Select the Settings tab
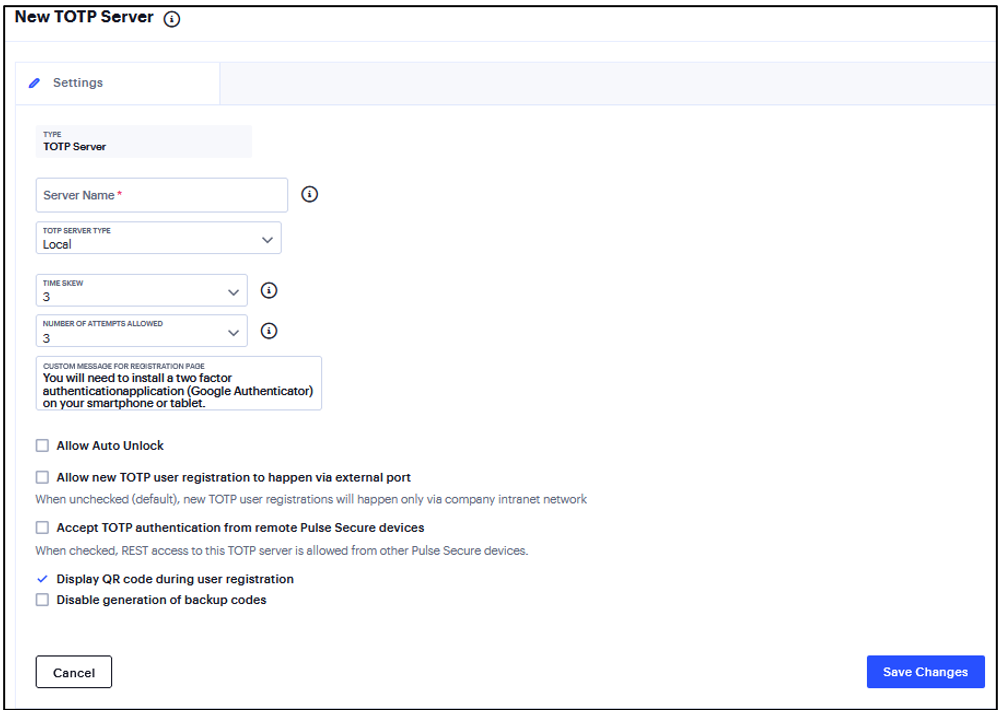 point(78,83)
